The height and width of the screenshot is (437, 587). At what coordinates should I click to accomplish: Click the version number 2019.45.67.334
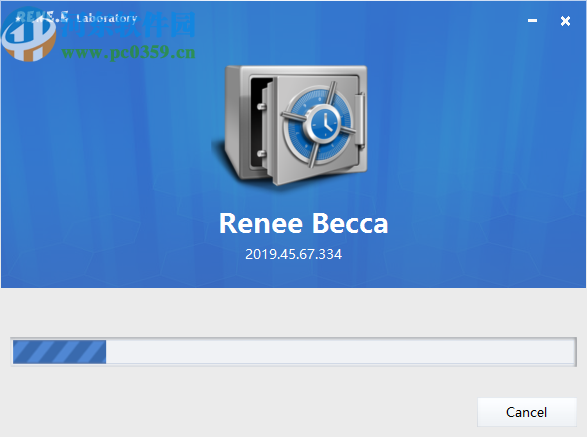294,254
